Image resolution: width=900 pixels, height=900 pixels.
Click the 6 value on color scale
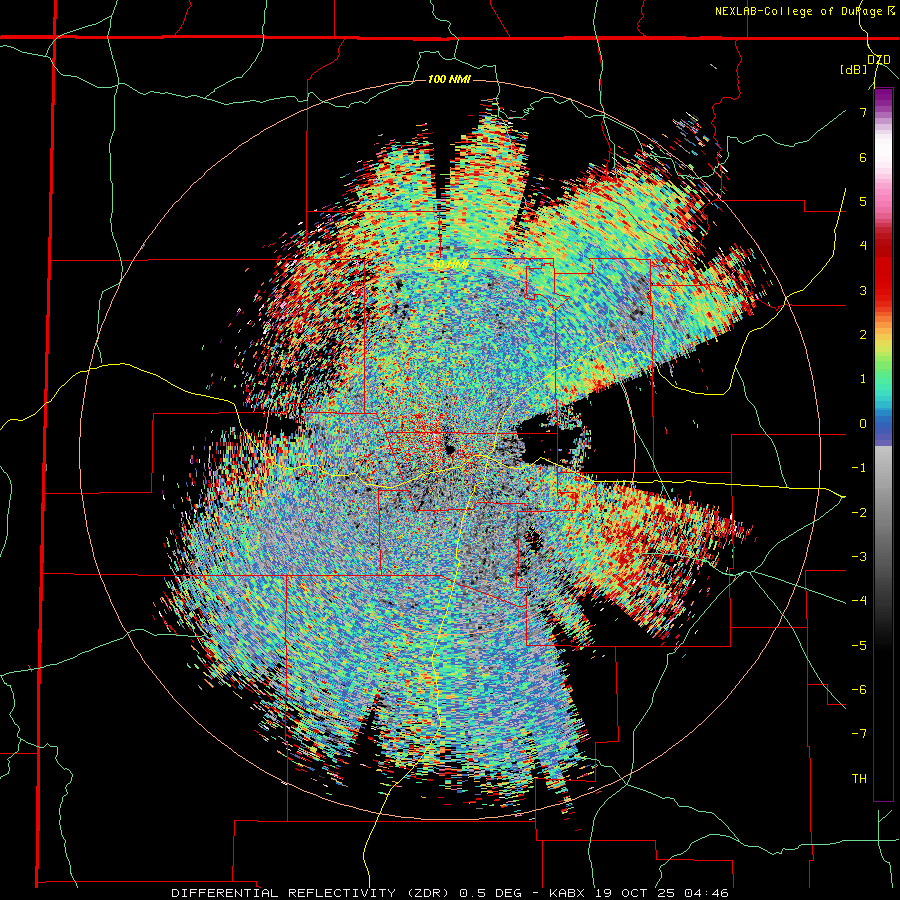point(863,157)
